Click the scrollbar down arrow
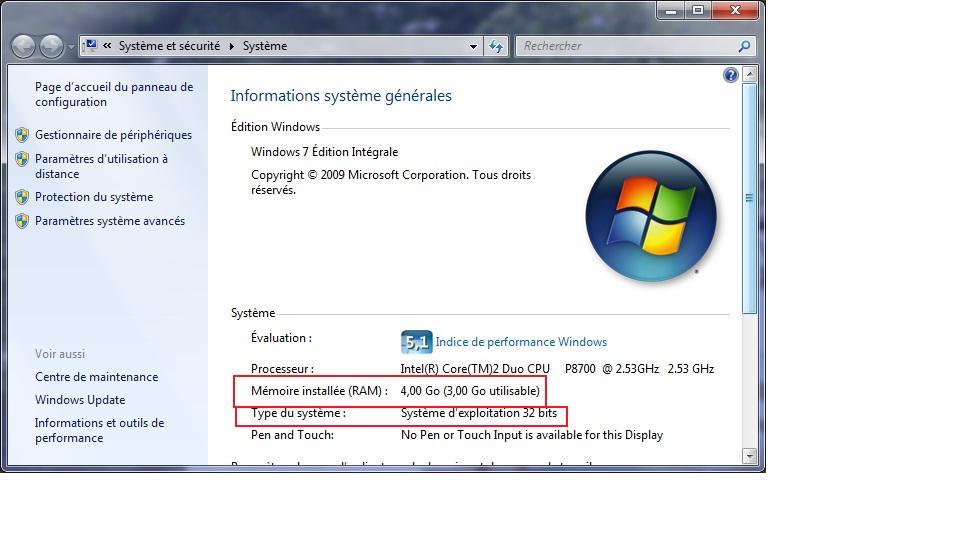 point(750,456)
